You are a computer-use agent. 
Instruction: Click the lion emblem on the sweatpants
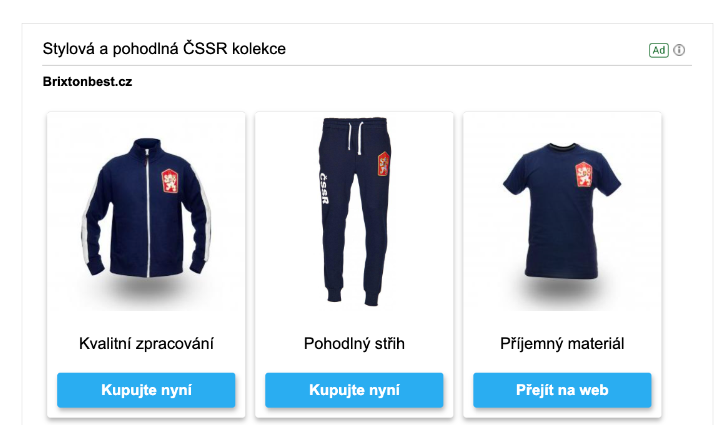click(x=383, y=164)
